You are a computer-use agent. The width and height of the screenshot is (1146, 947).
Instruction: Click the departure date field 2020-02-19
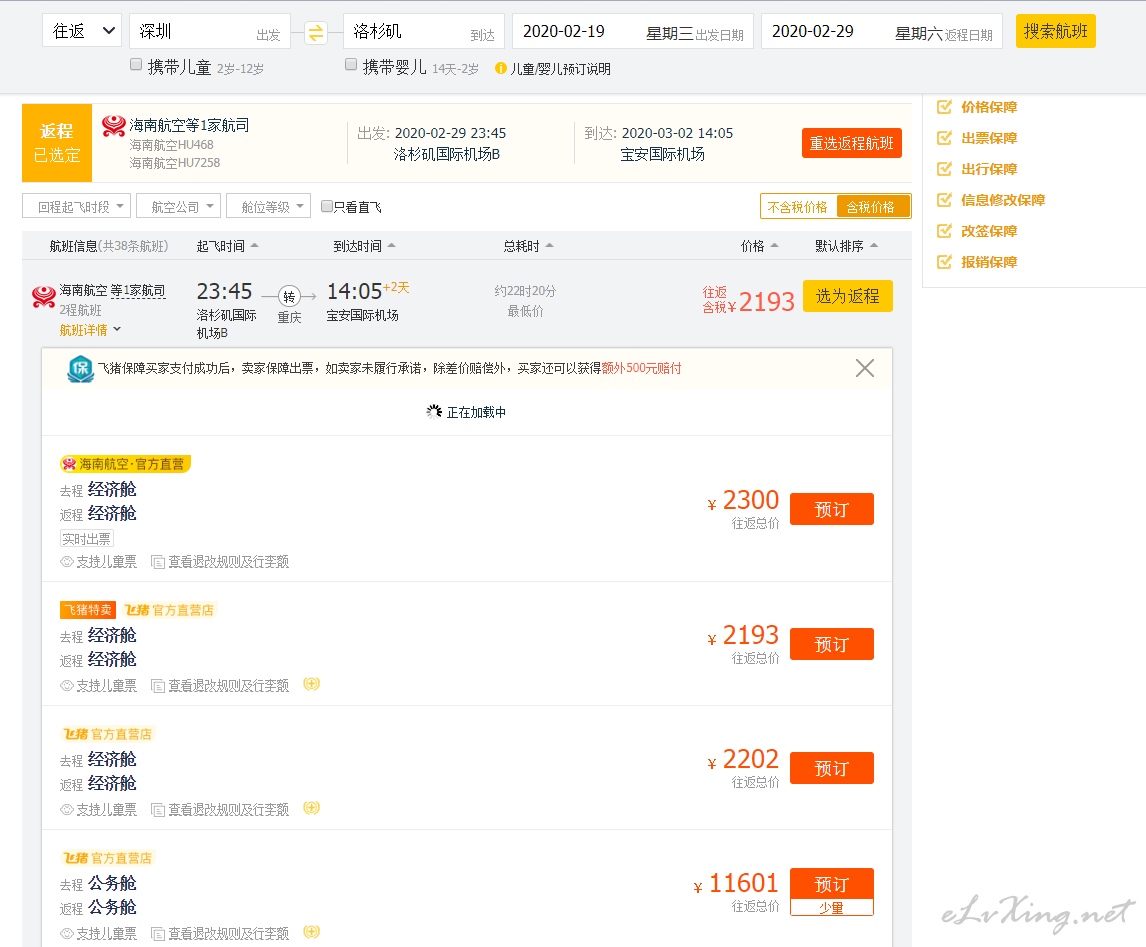(634, 31)
